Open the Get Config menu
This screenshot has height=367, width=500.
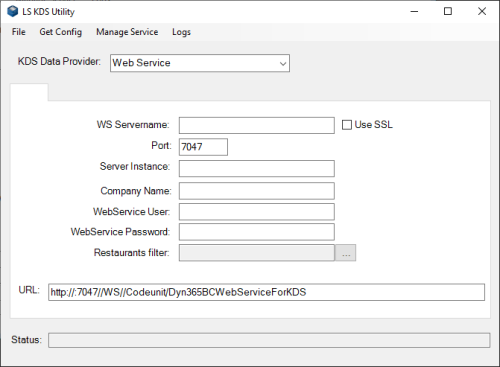point(61,32)
